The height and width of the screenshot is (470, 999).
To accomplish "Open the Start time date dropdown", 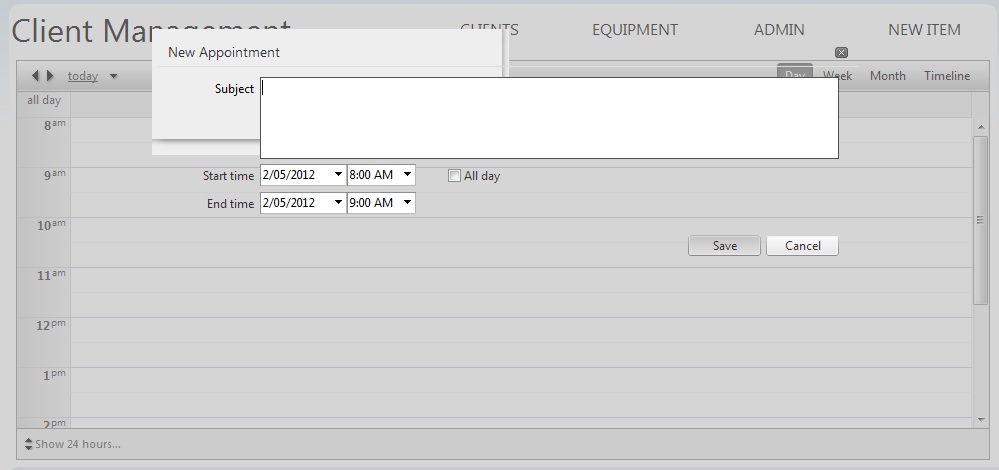I will [339, 175].
